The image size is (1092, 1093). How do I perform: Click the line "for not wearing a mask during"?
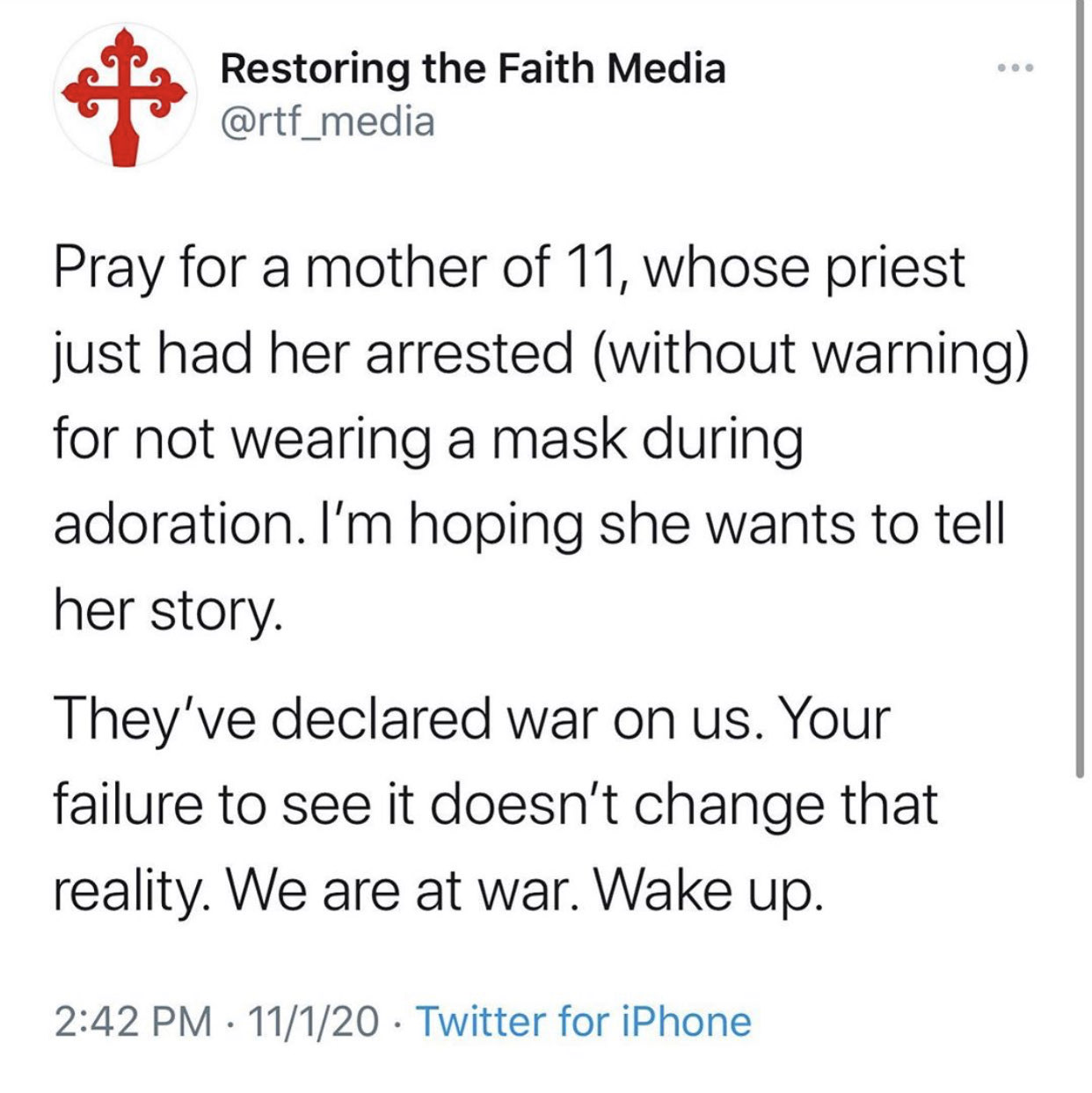pos(428,440)
